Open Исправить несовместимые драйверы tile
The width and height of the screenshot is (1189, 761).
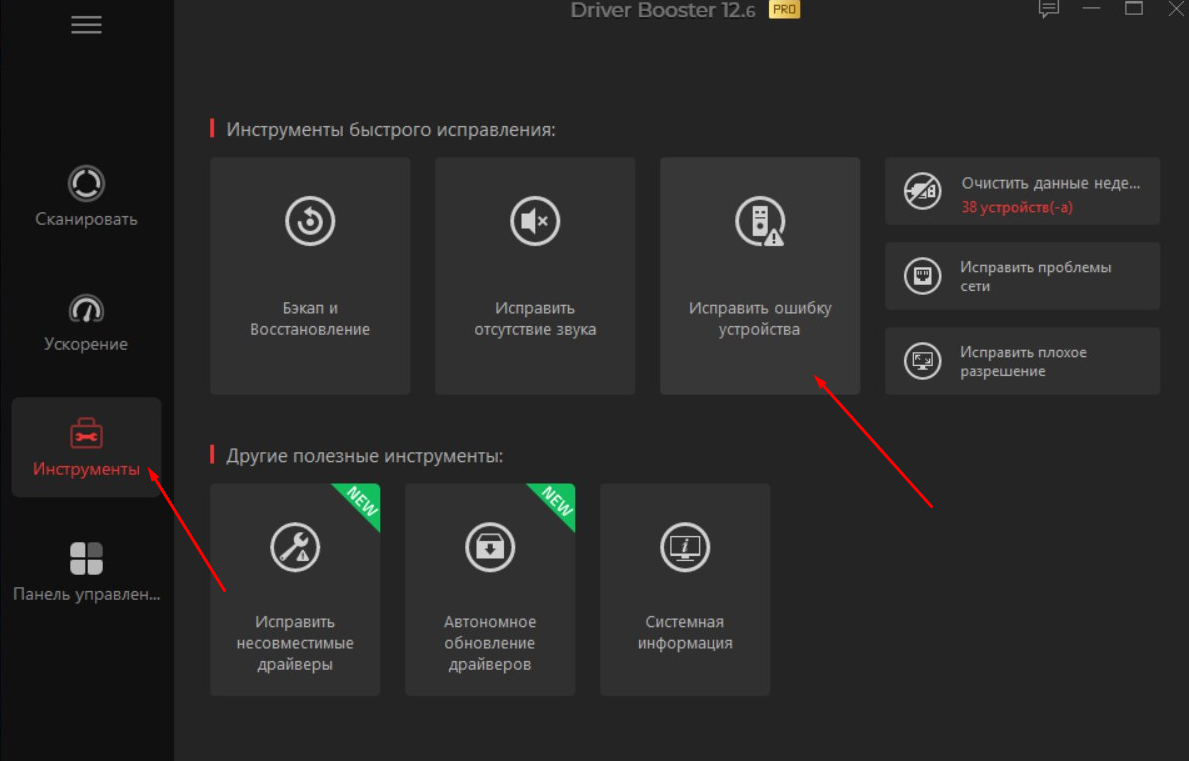click(x=295, y=590)
